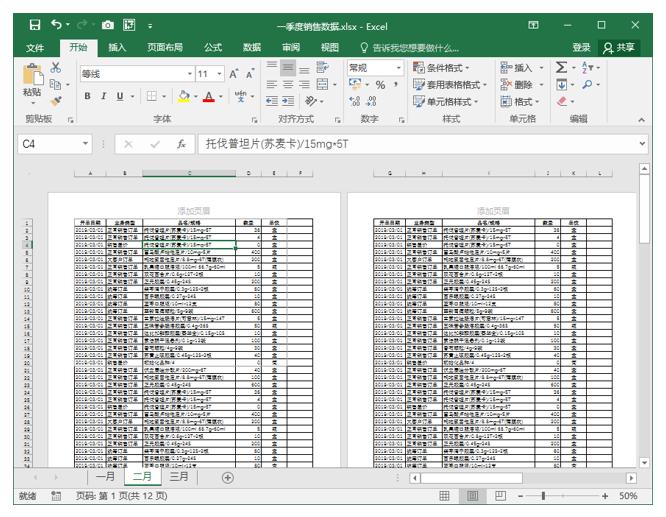
Task: Click the zoom slider handle
Action: coord(543,496)
